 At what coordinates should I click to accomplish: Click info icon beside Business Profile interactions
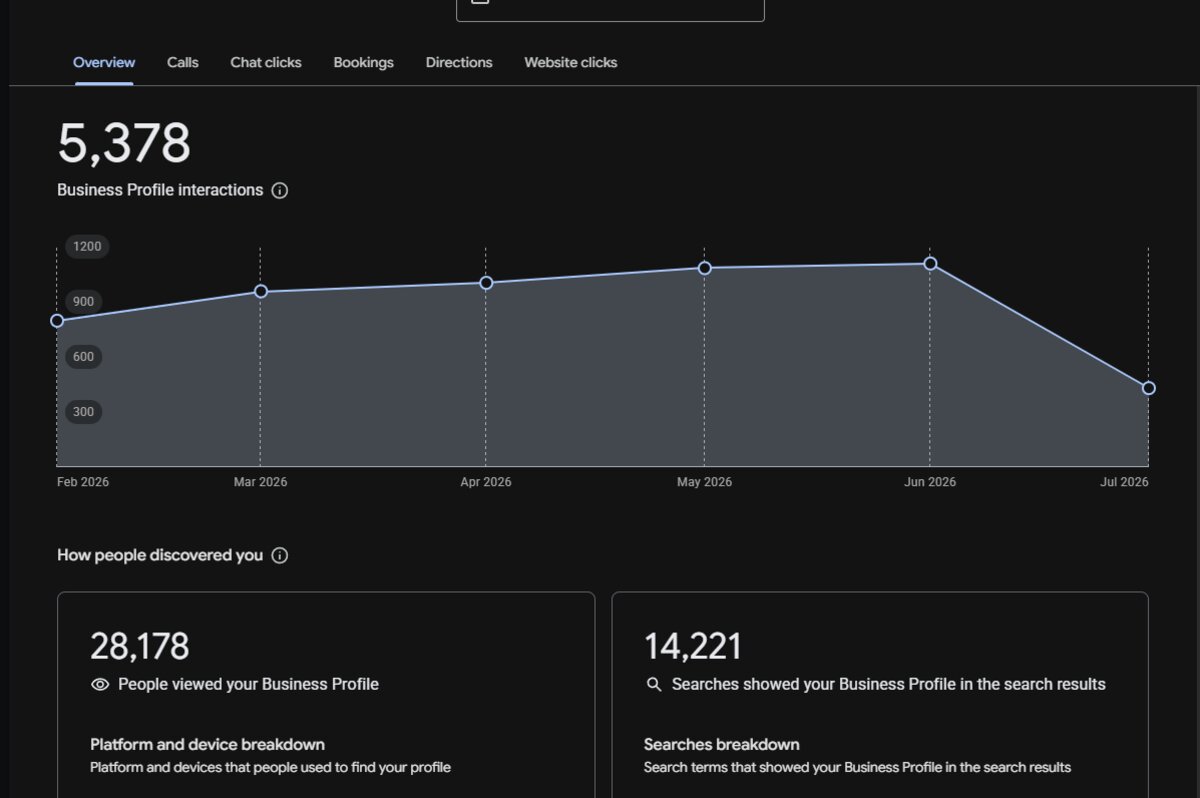click(280, 190)
